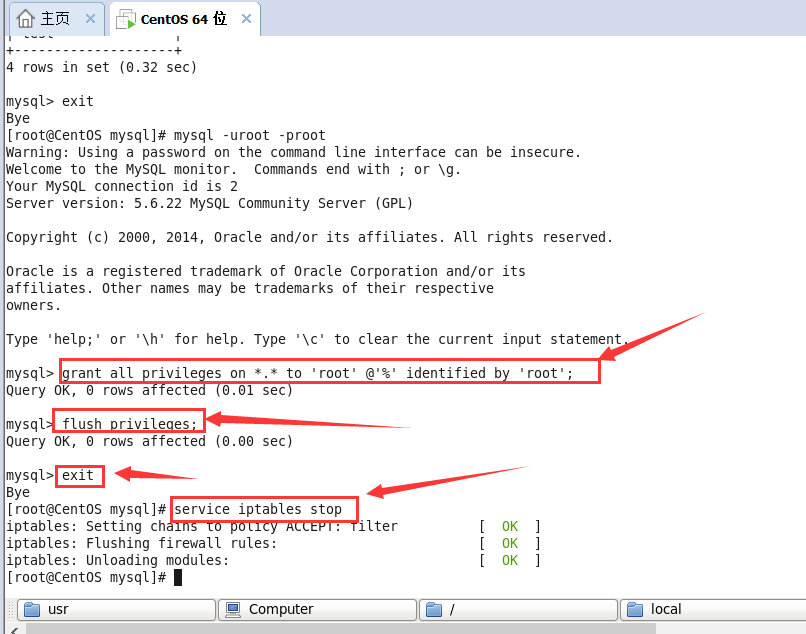Close the 主页 tab

90,19
